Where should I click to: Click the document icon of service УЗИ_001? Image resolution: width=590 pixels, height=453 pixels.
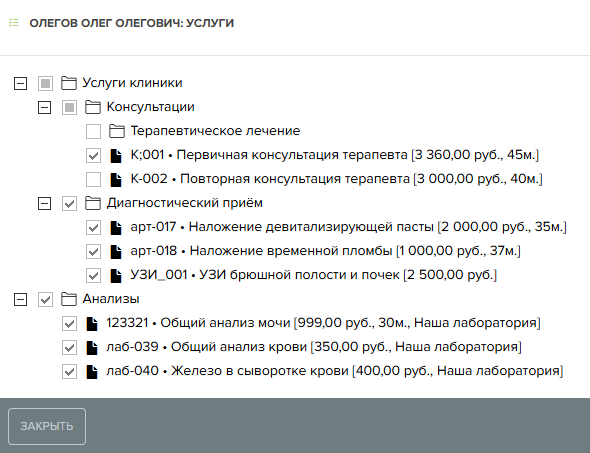116,275
